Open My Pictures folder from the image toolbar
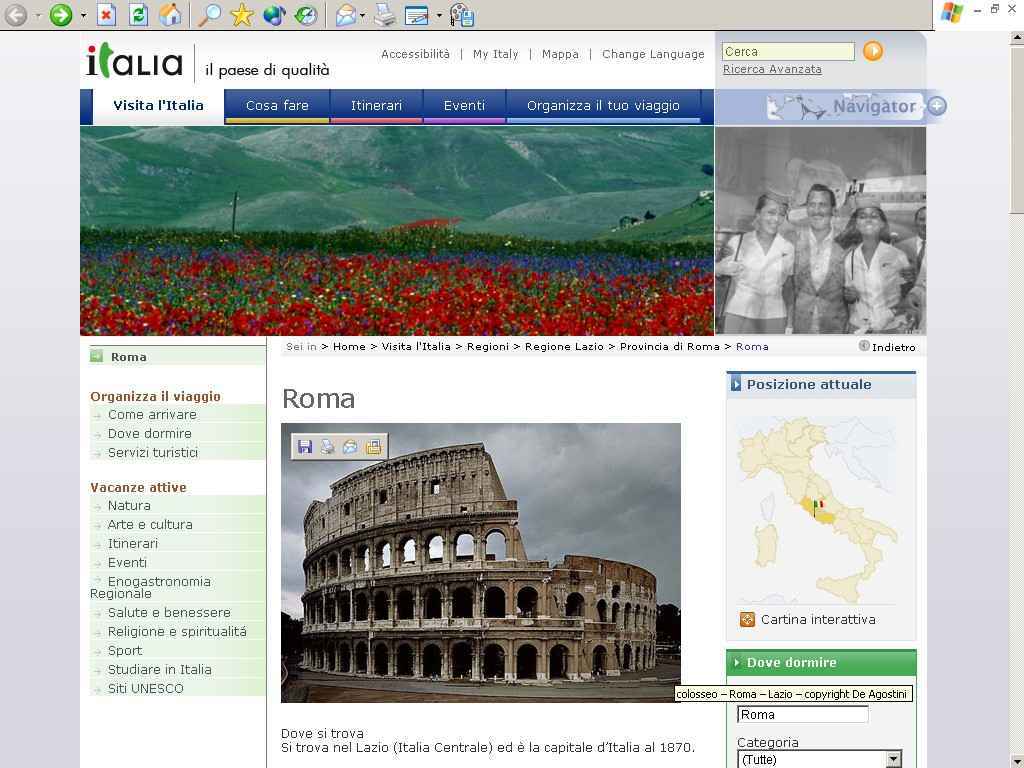The image size is (1024, 768). pos(374,447)
